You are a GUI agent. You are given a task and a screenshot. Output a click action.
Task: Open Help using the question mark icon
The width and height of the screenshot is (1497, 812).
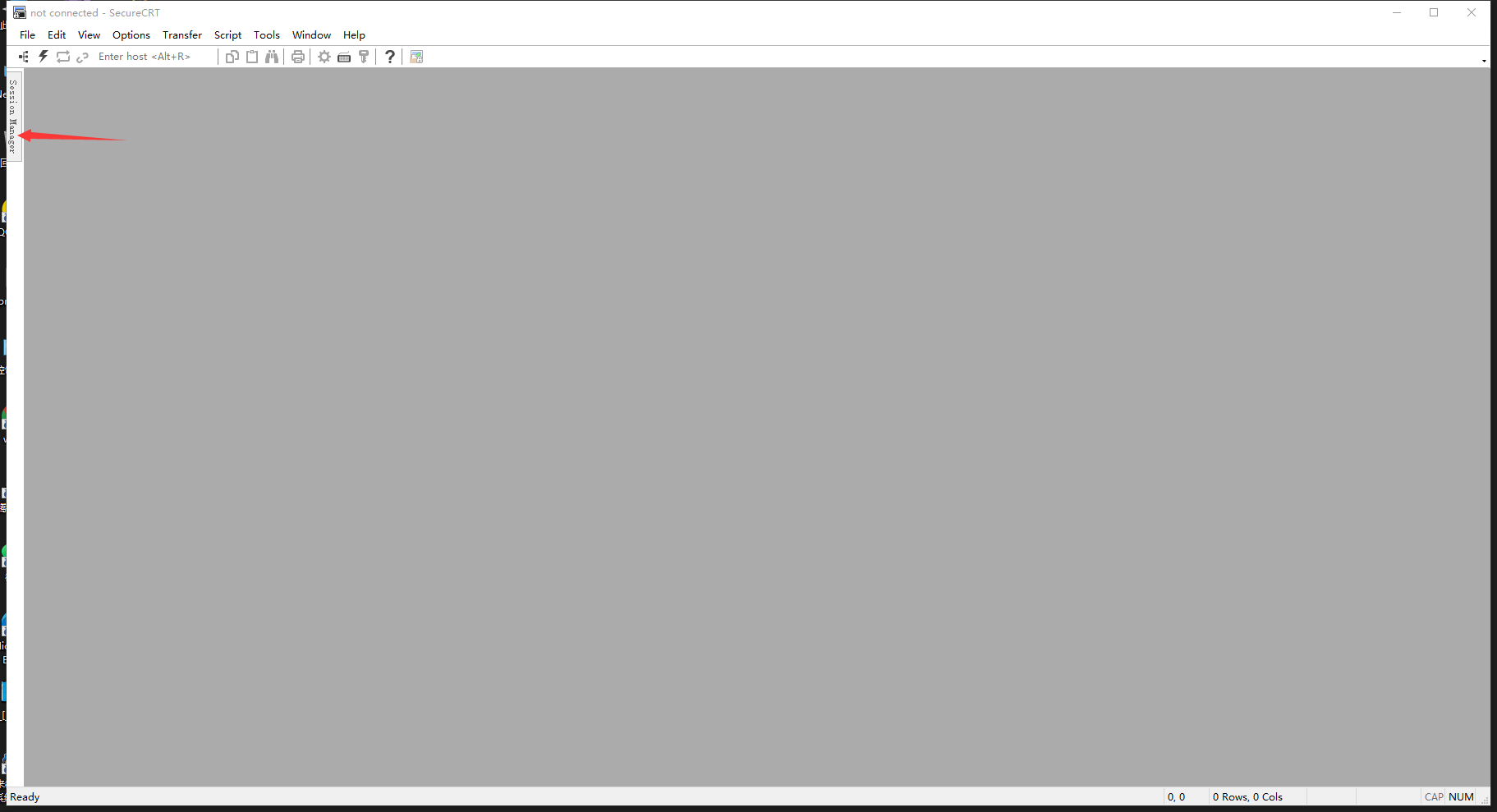point(389,56)
